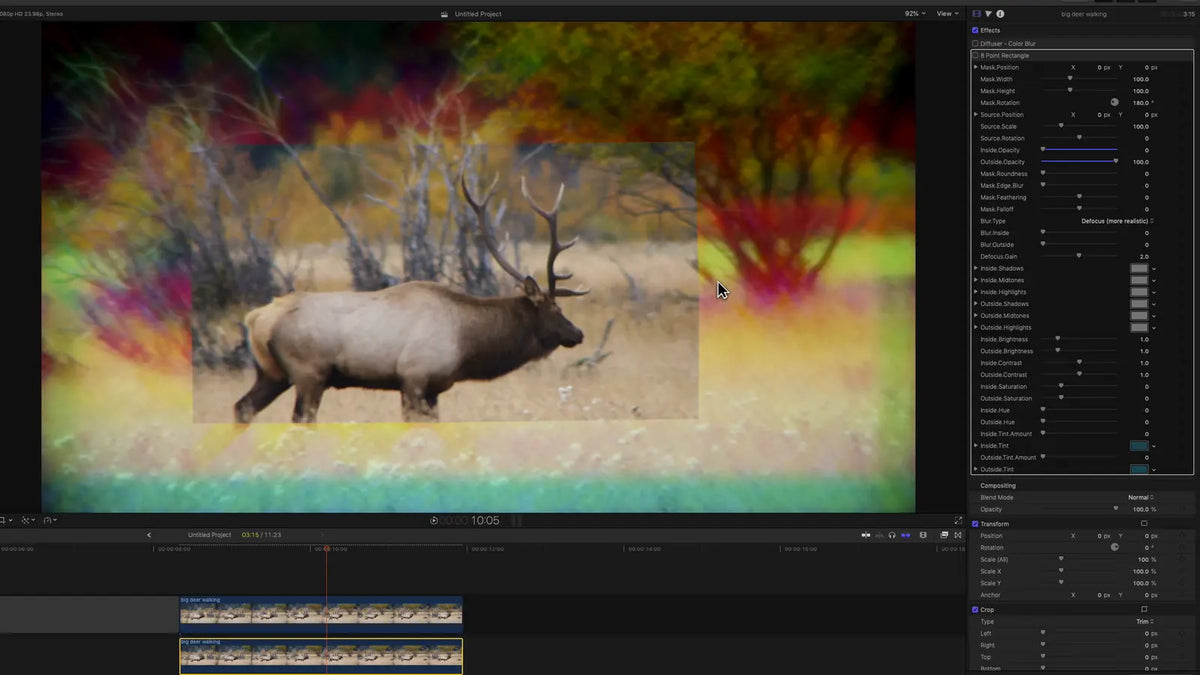This screenshot has height=675, width=1200.
Task: Activate Crop onscreen controls icon
Action: [x=1144, y=609]
